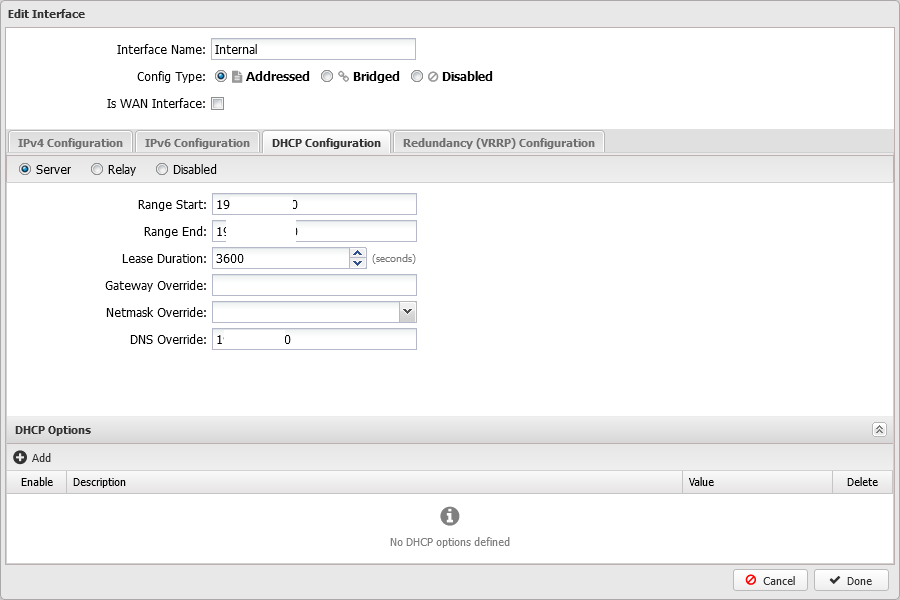
Task: Open the Netmask Override dropdown
Action: pos(407,312)
